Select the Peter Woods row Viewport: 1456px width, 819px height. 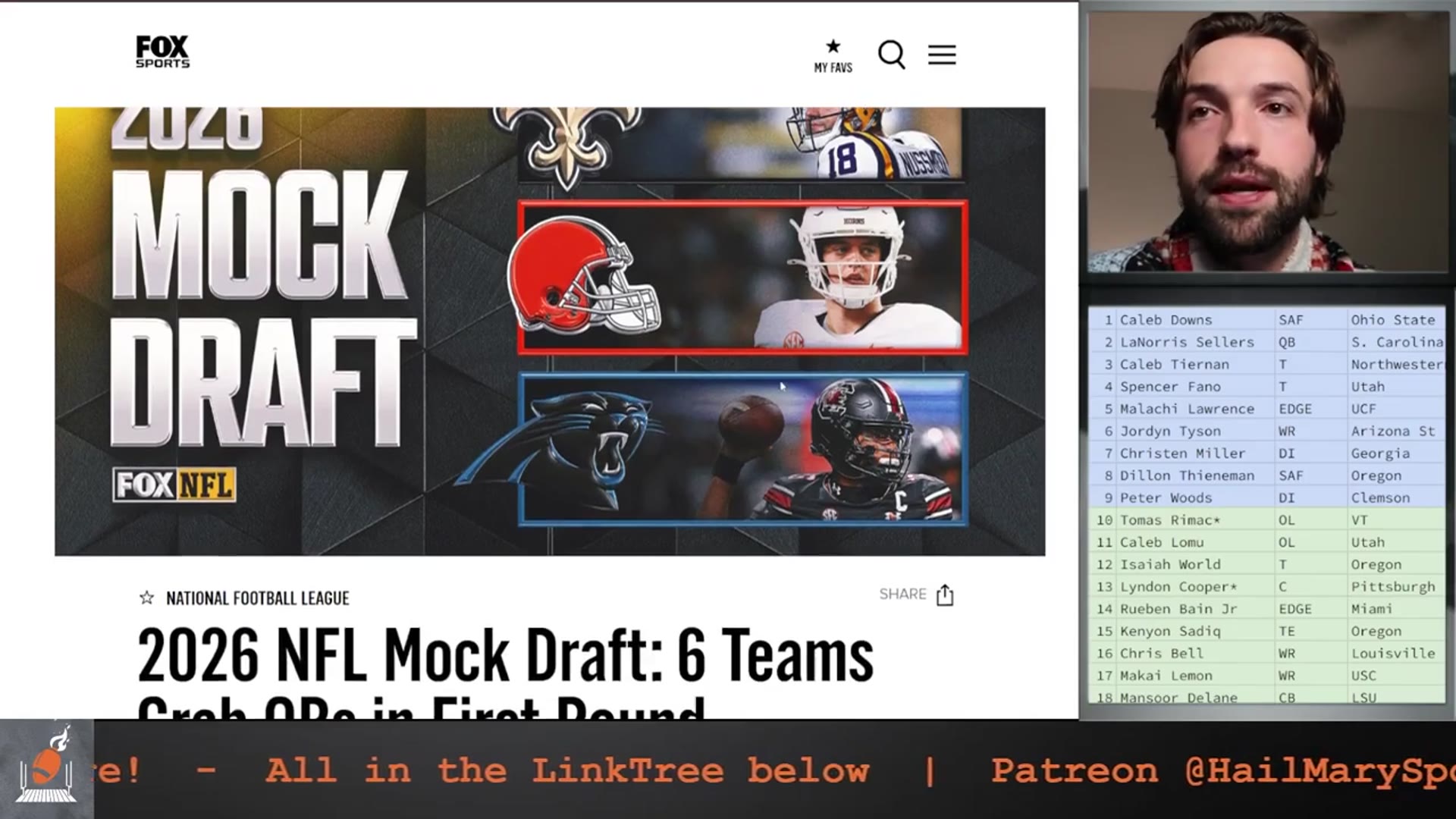[1267, 497]
